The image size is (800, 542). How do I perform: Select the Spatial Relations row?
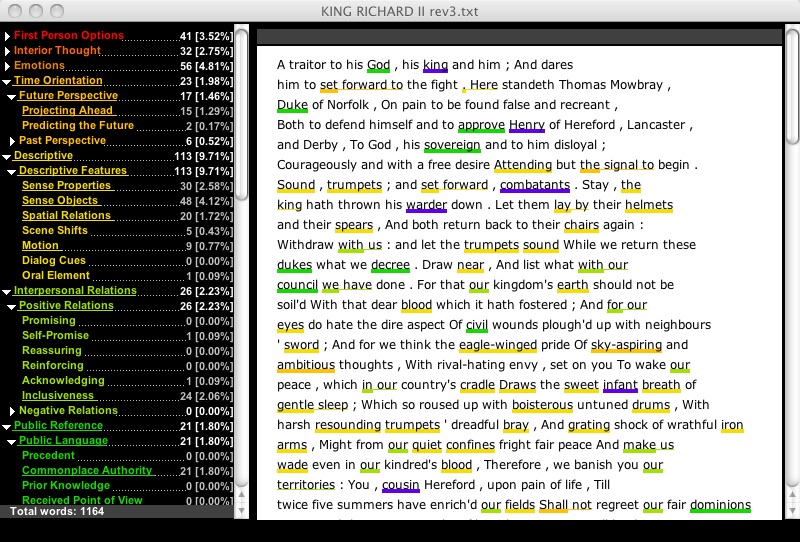click(x=127, y=215)
